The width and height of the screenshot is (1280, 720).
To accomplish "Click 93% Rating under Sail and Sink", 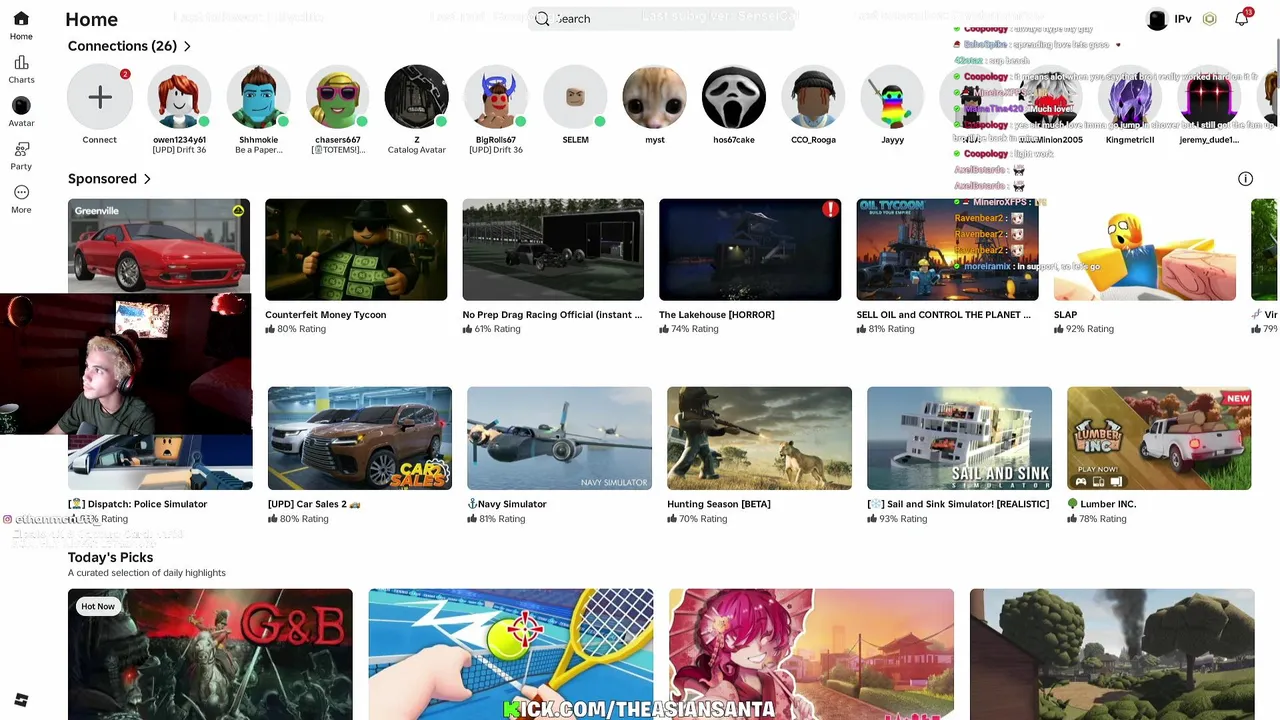I will point(897,519).
